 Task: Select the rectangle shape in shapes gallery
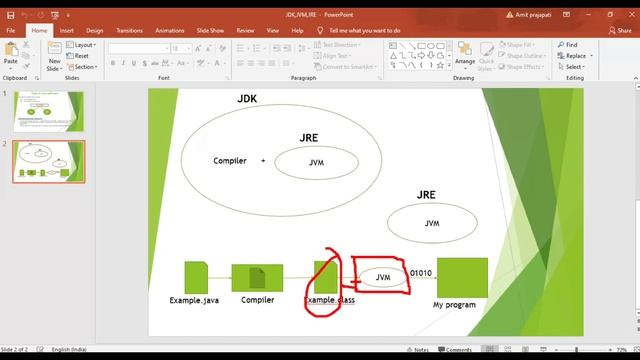click(x=421, y=46)
